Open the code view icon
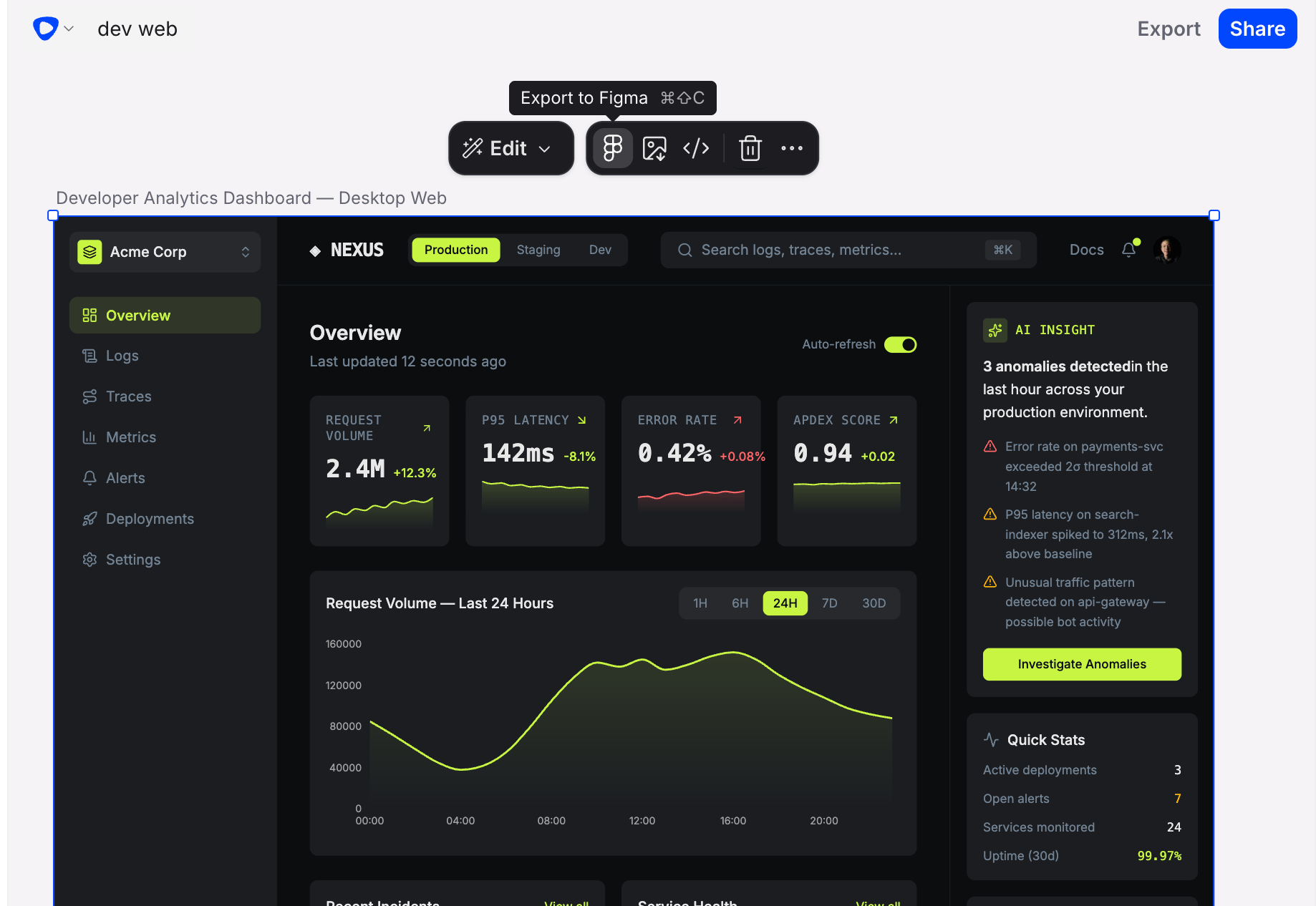 tap(696, 148)
